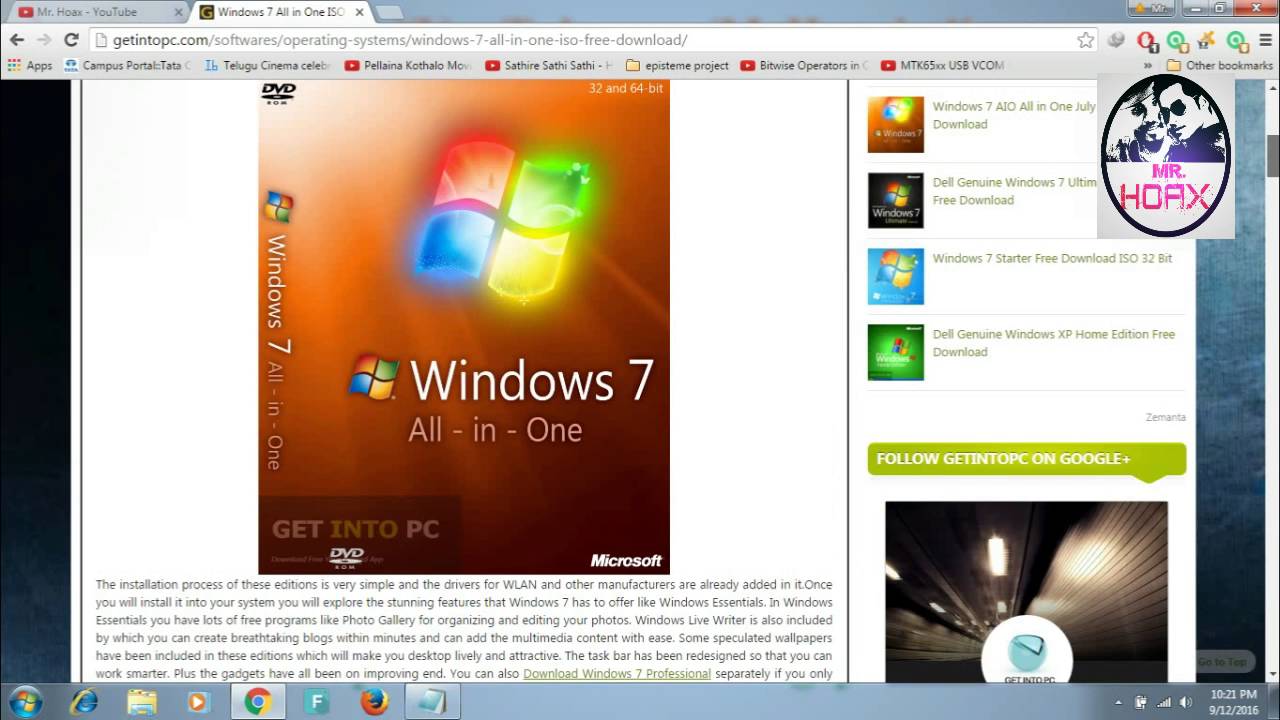The image size is (1280, 720).
Task: Launch Firefox from the taskbar
Action: point(374,702)
